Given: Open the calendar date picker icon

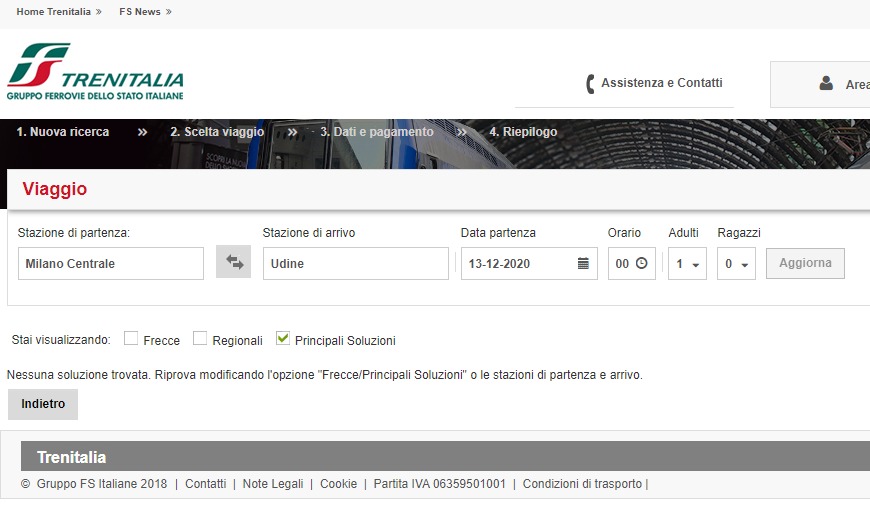Looking at the screenshot, I should tap(583, 263).
